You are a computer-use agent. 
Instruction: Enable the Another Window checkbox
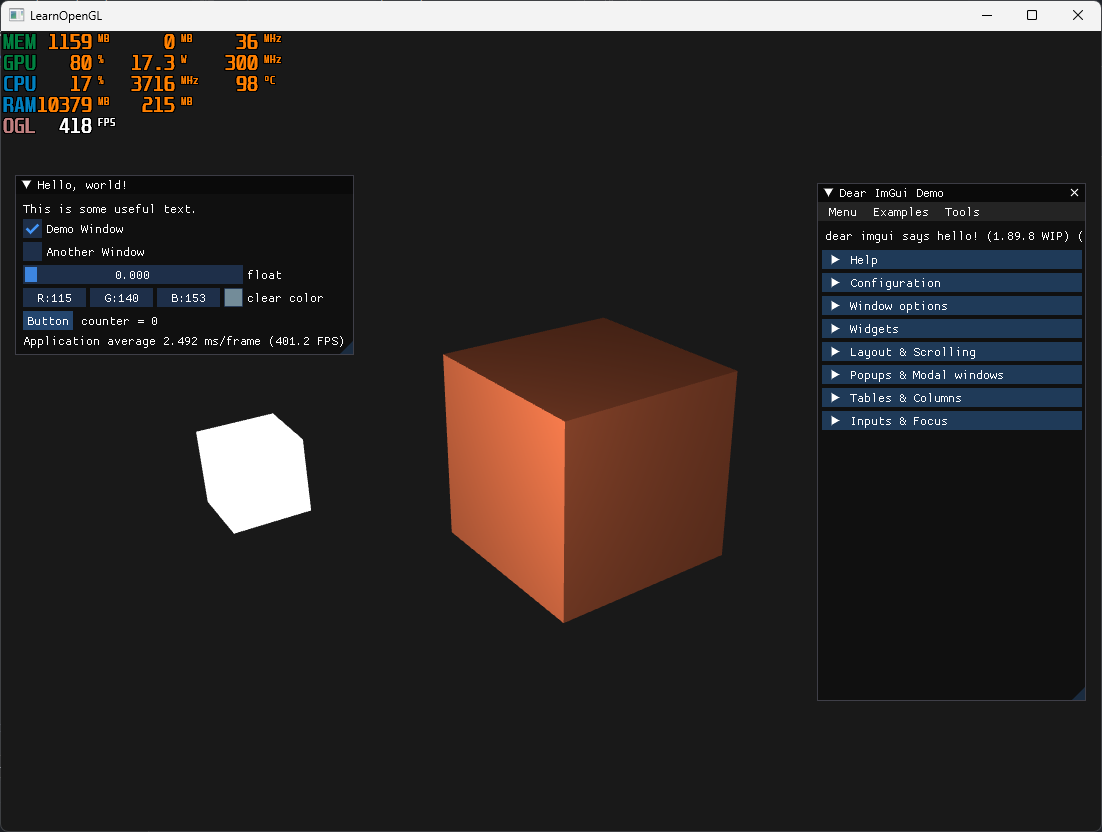[33, 252]
